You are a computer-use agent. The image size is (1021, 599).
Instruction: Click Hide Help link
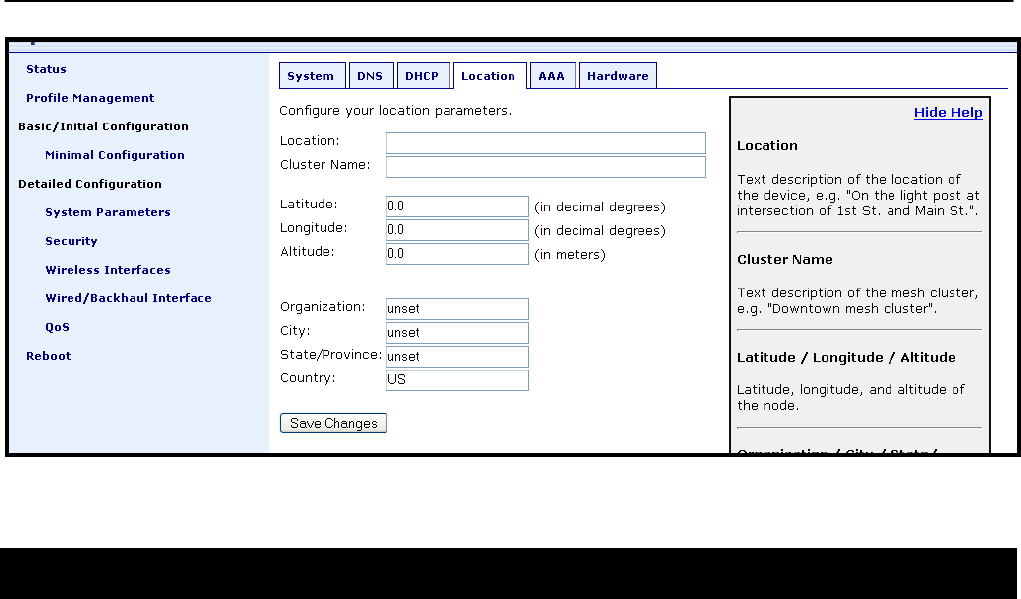(947, 113)
